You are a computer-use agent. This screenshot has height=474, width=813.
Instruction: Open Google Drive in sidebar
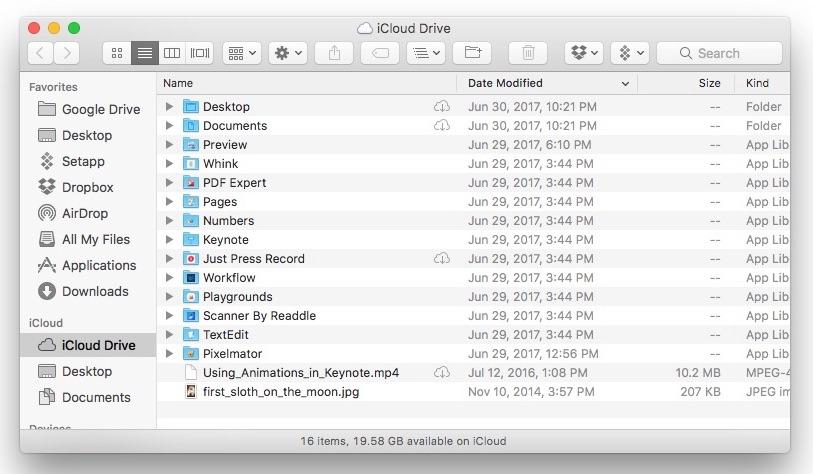pos(89,109)
